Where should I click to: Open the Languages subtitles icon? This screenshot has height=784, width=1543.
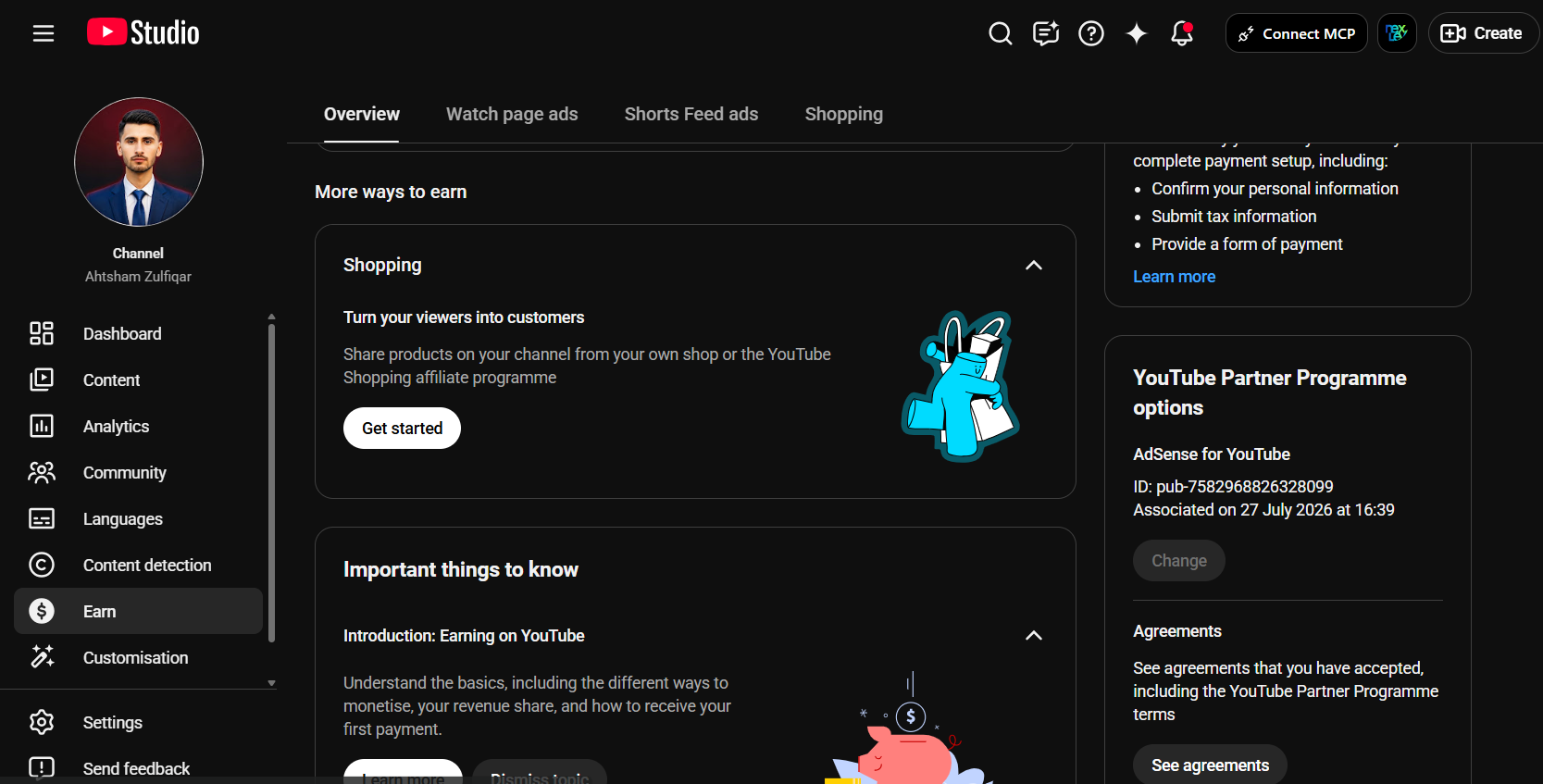(42, 518)
